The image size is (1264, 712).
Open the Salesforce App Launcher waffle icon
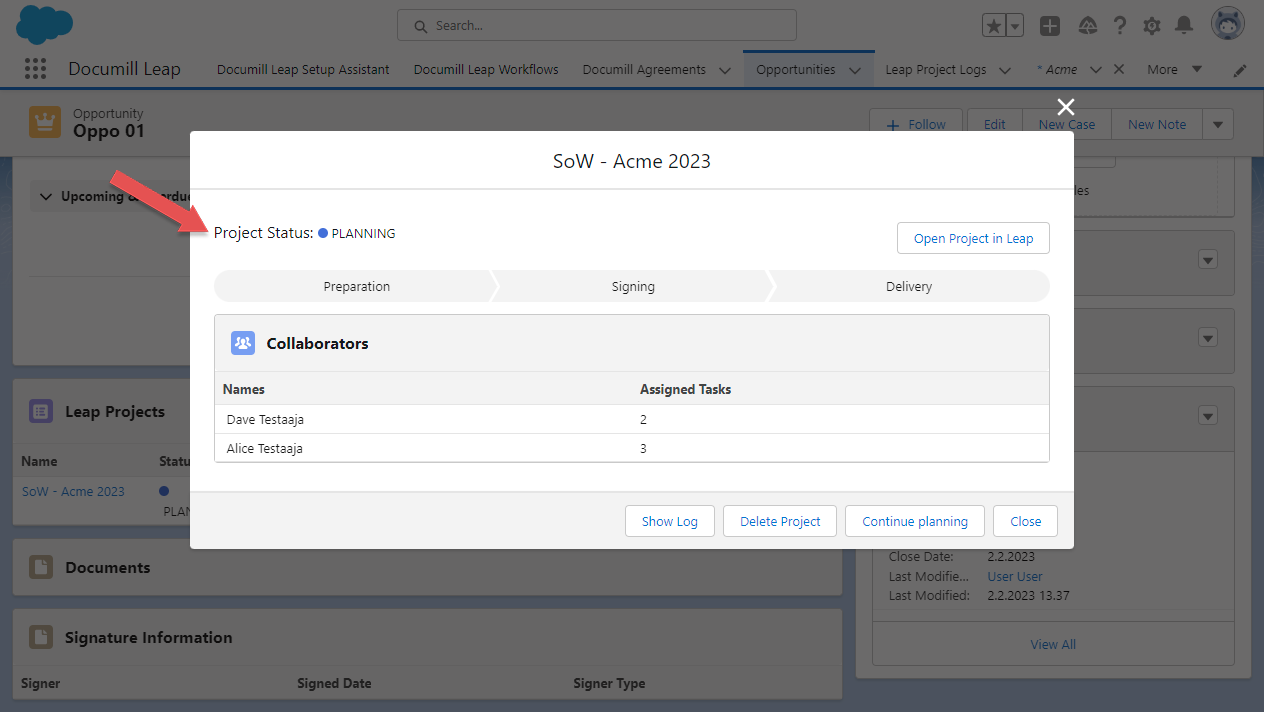pyautogui.click(x=35, y=68)
